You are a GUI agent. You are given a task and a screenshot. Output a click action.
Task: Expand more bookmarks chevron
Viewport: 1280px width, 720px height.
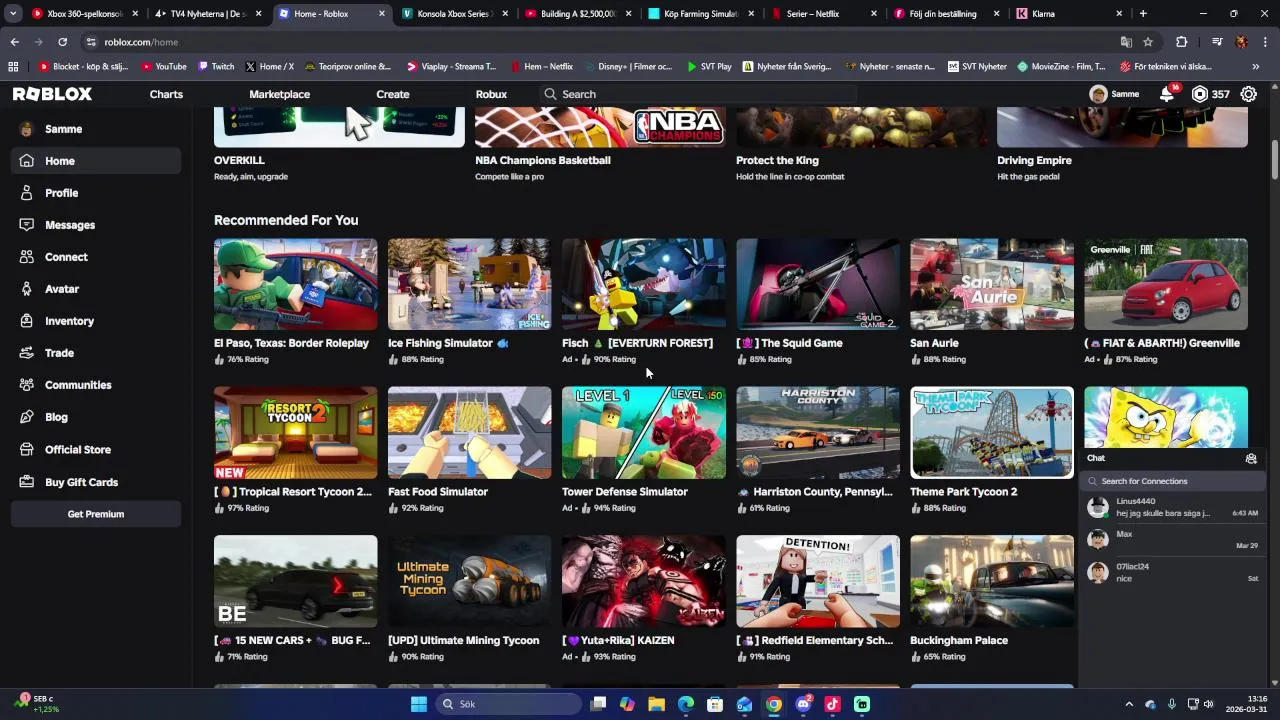(x=1256, y=67)
